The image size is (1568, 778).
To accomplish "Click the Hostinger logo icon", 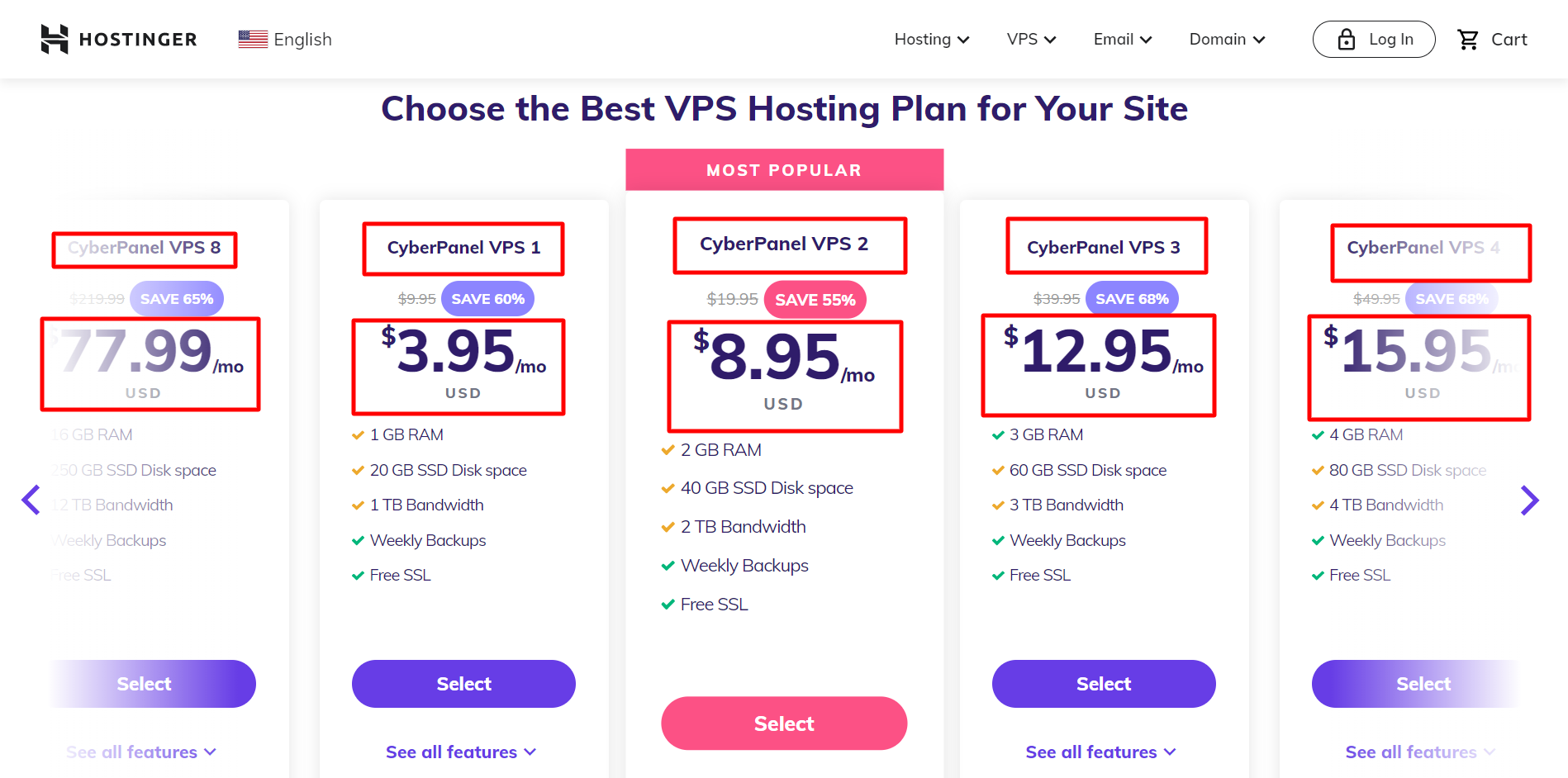I will tap(55, 39).
